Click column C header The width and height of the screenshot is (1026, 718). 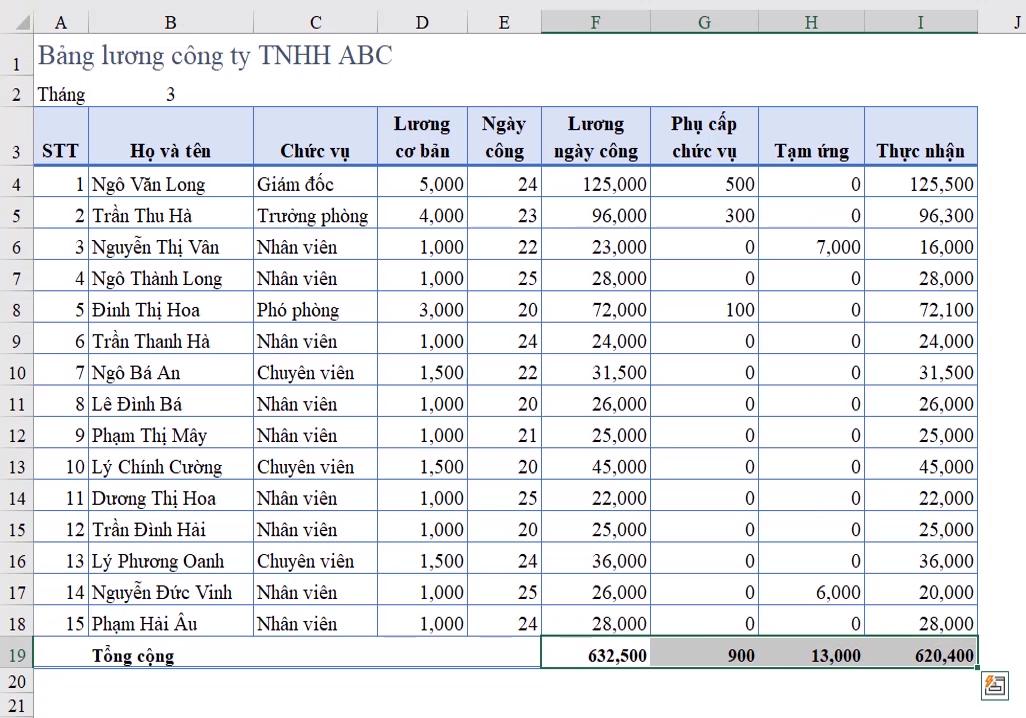click(x=316, y=22)
